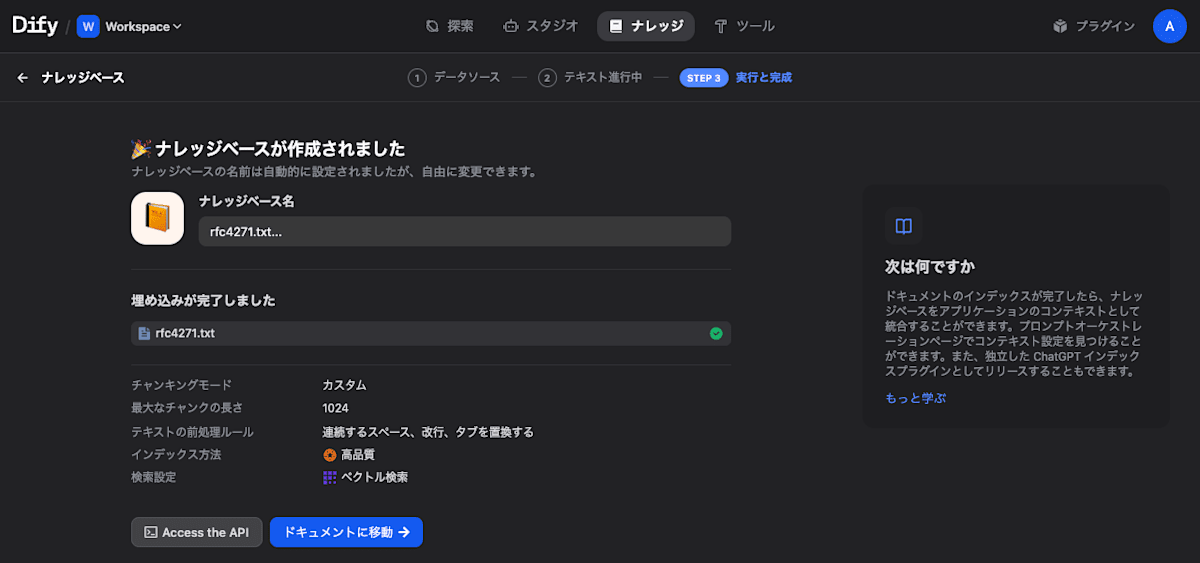Click the カスタム chunking mode value

[x=344, y=385]
